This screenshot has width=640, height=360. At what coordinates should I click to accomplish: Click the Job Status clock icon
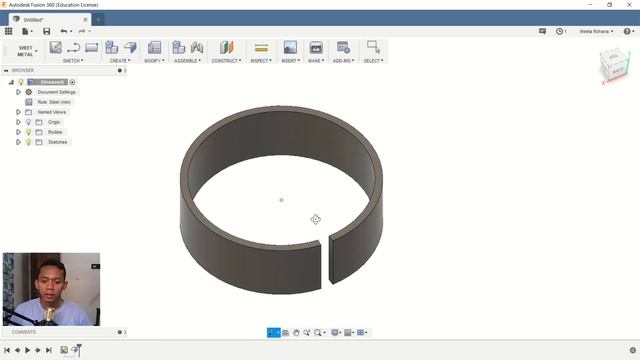tap(559, 31)
